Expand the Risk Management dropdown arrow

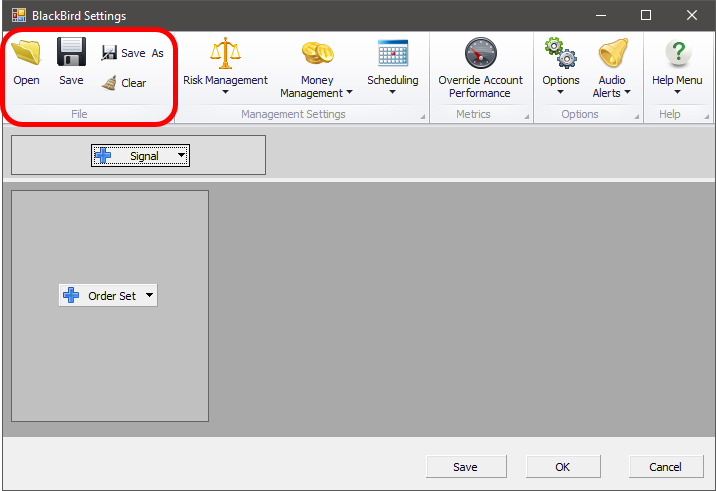[x=225, y=92]
